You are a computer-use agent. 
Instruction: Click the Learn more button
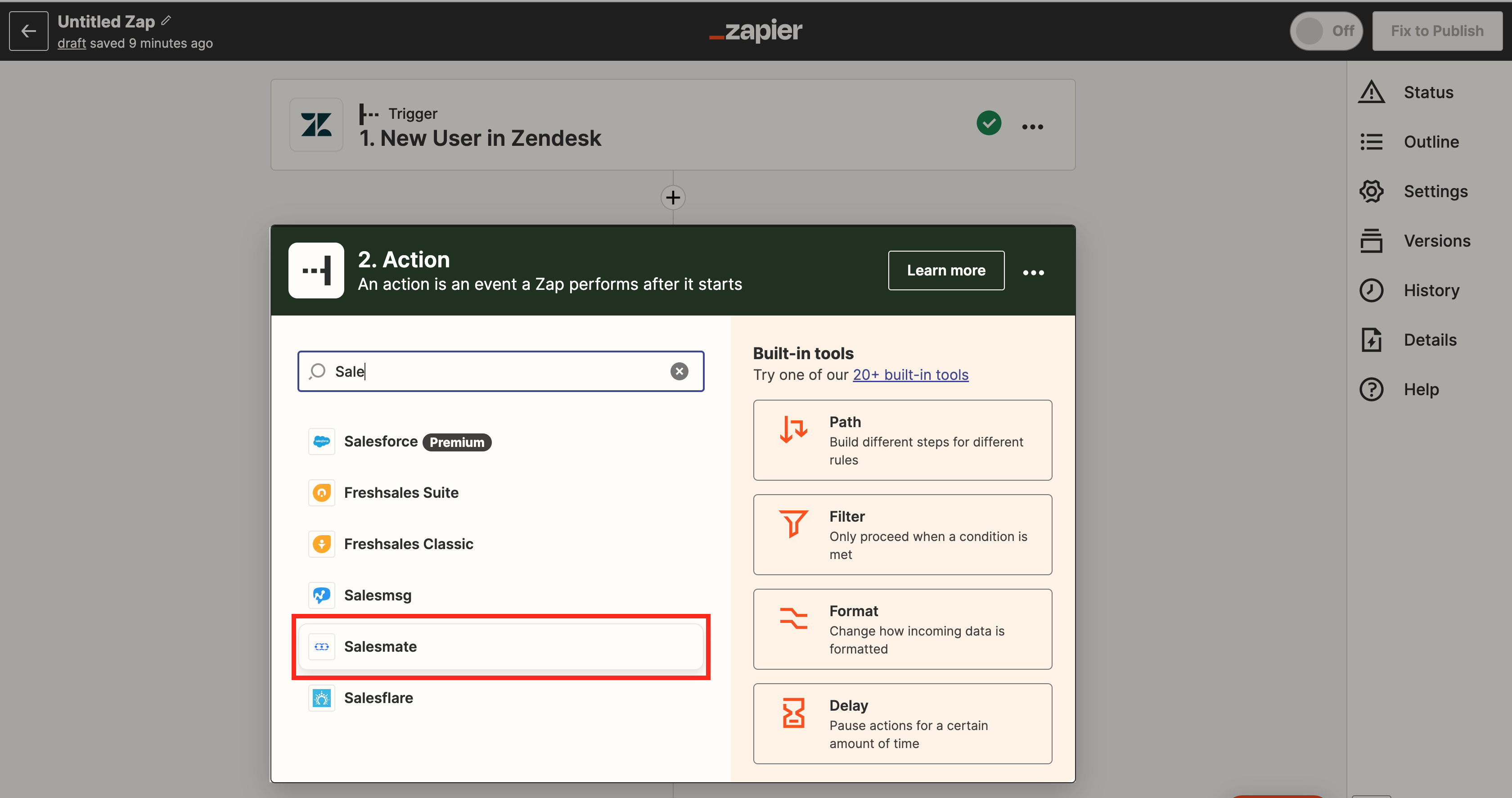946,271
